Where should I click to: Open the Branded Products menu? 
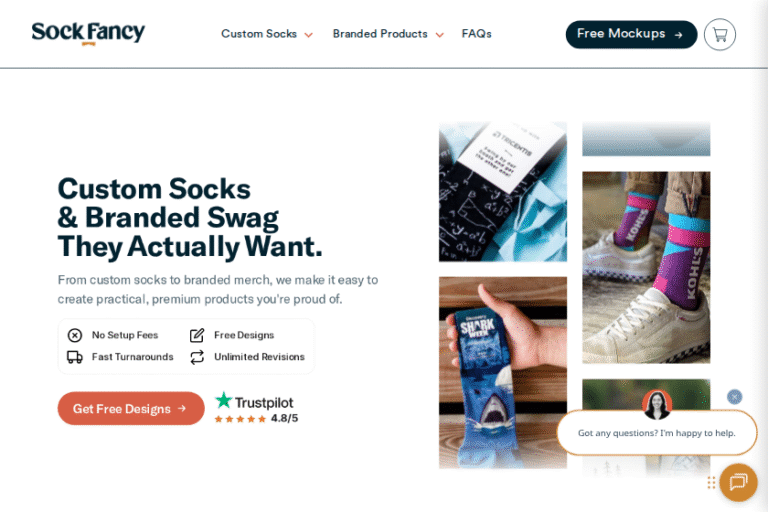click(x=380, y=34)
